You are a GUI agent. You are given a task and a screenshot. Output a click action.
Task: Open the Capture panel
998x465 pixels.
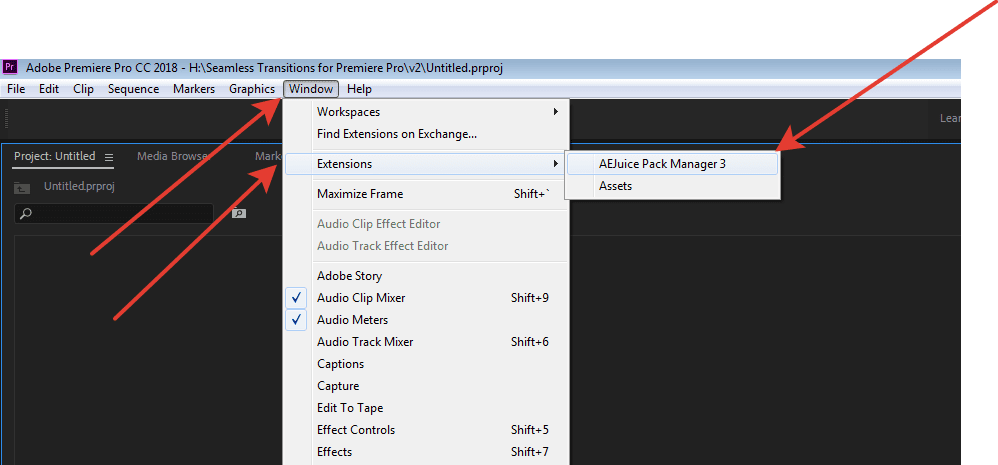[426, 386]
